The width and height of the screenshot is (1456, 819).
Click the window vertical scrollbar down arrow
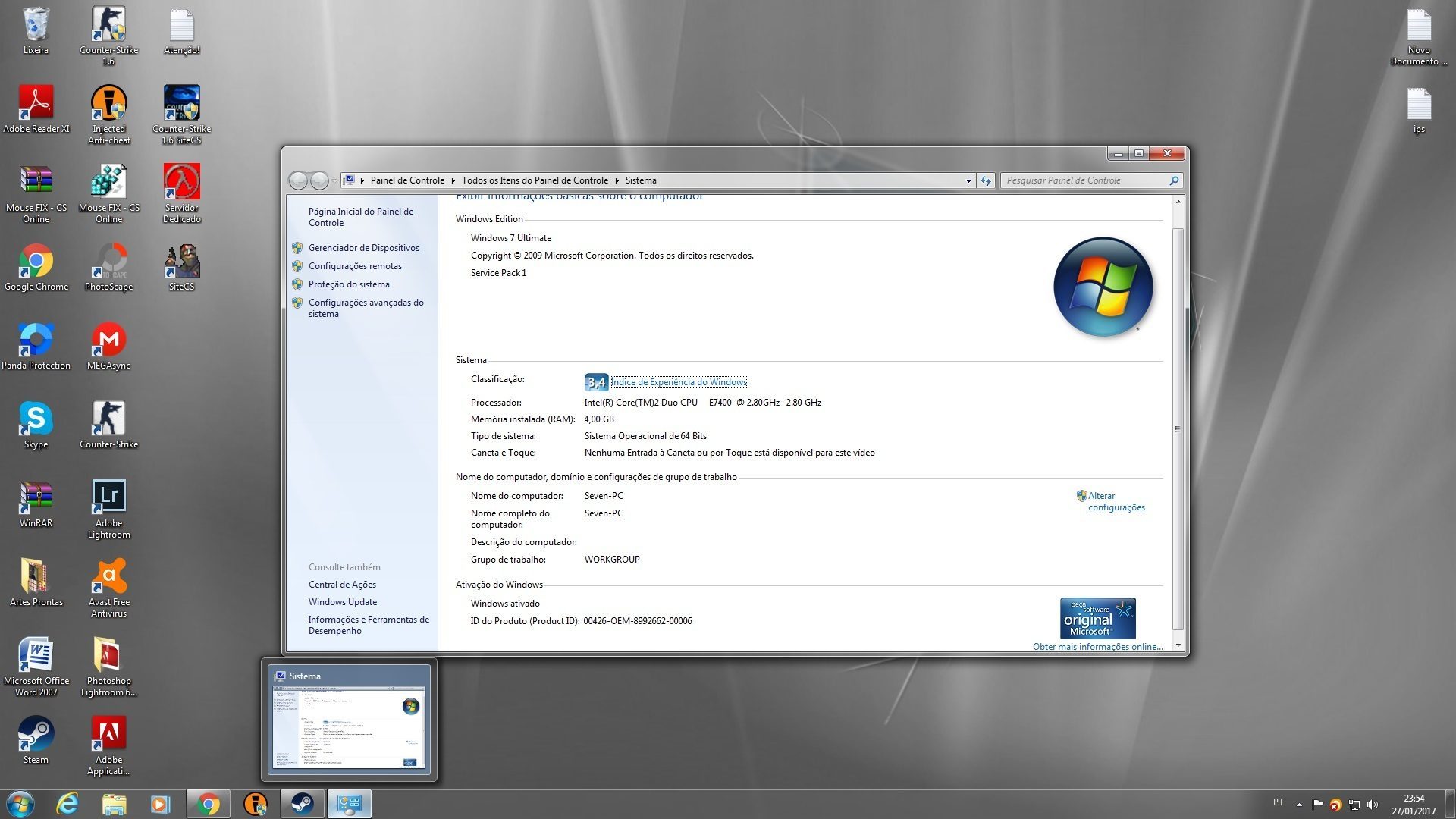(1178, 645)
